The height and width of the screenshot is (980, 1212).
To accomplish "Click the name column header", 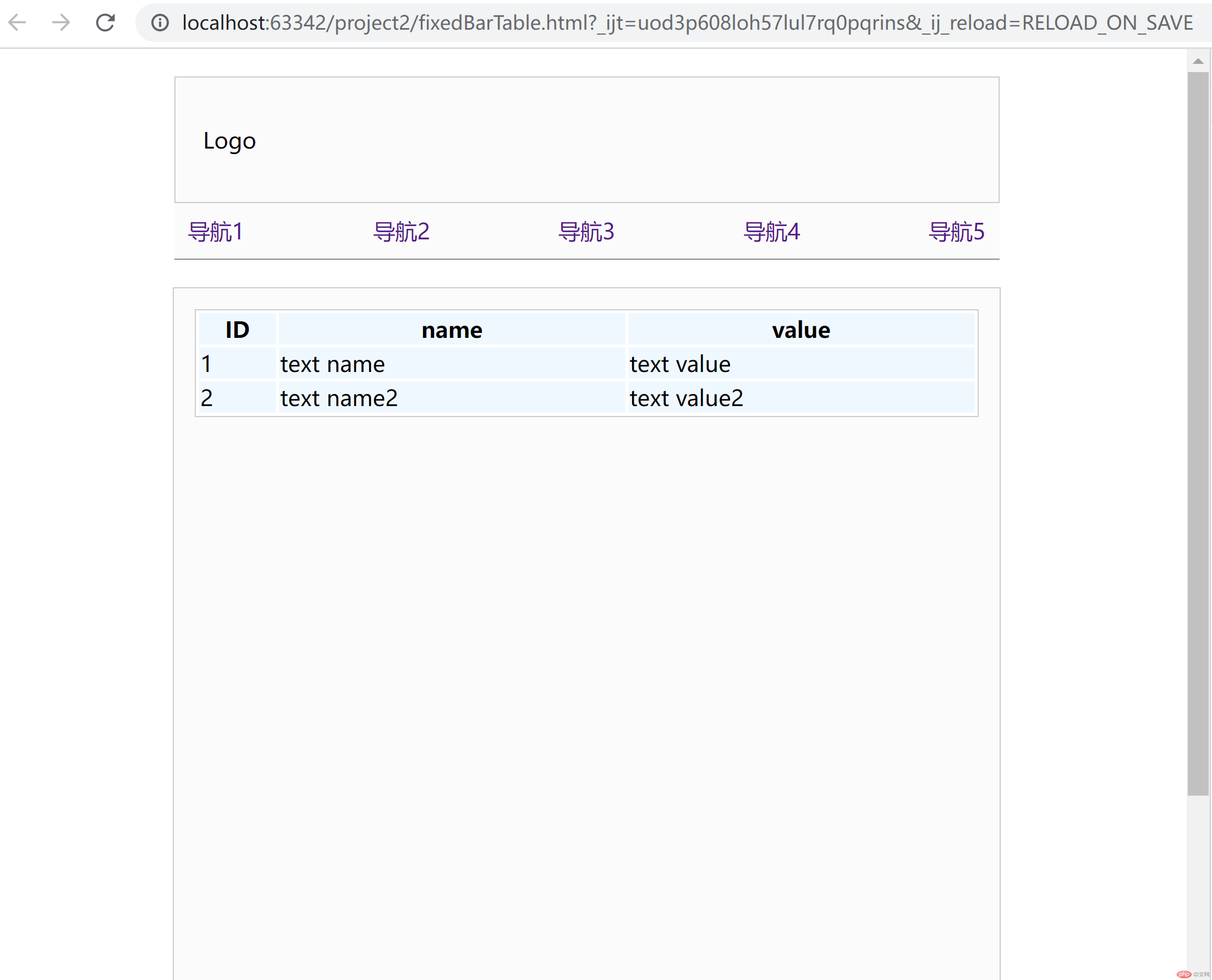I will tap(452, 329).
